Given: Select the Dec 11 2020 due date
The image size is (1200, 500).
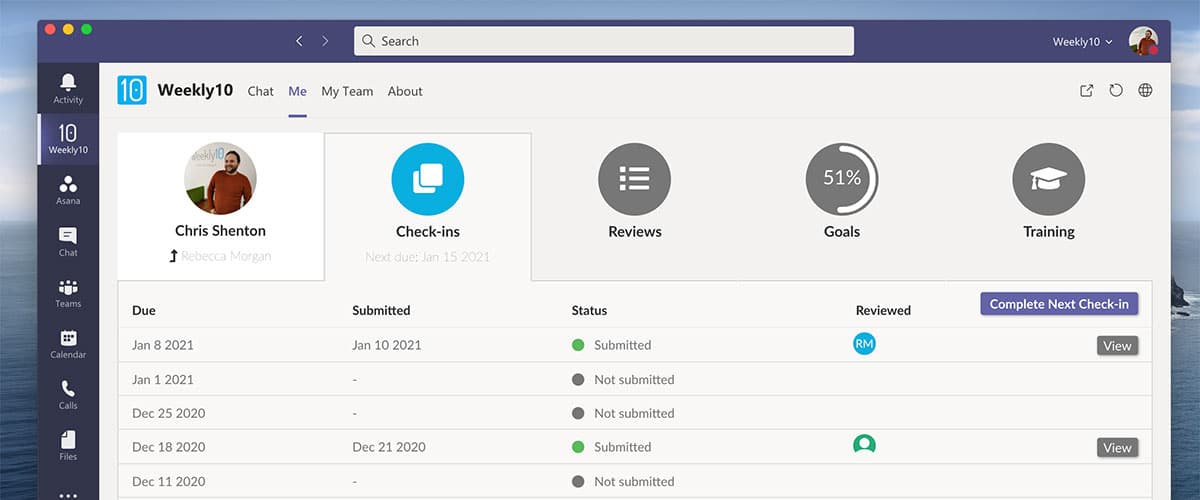Looking at the screenshot, I should [x=166, y=481].
